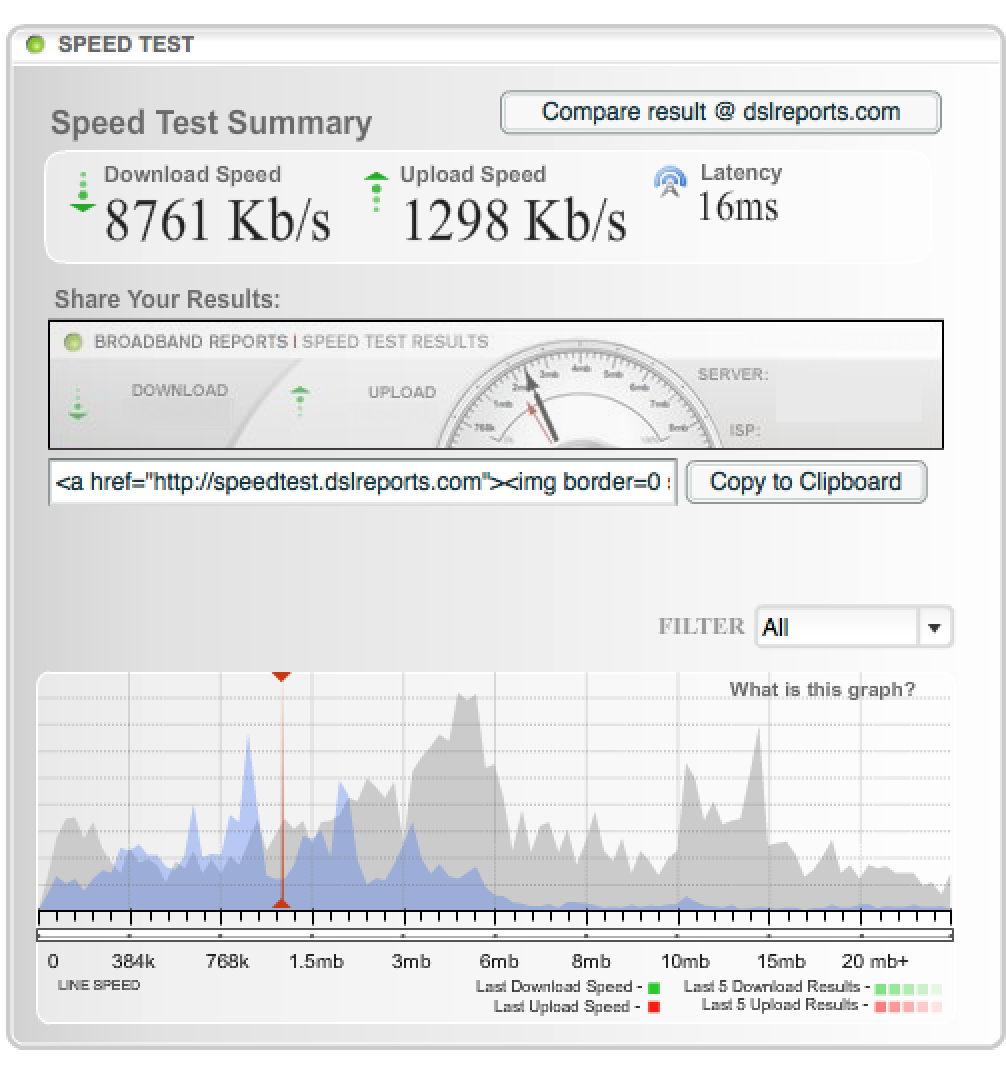Open the What is this graph? link
Image resolution: width=1006 pixels, height=1066 pixels.
click(x=822, y=690)
